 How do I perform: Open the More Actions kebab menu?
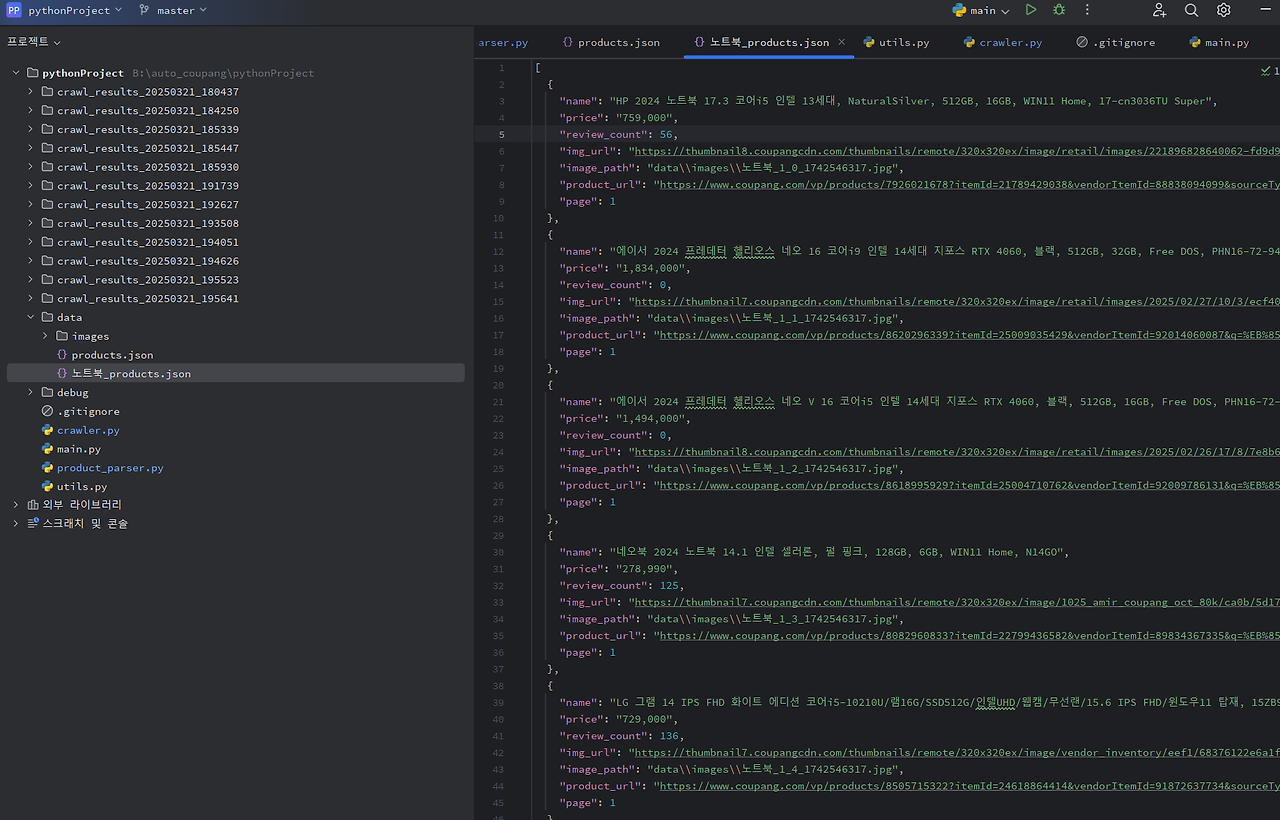(1087, 10)
